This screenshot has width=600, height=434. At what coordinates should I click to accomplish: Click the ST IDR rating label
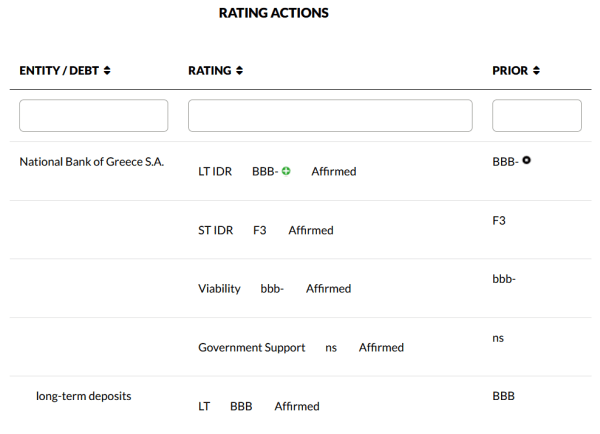coord(215,230)
